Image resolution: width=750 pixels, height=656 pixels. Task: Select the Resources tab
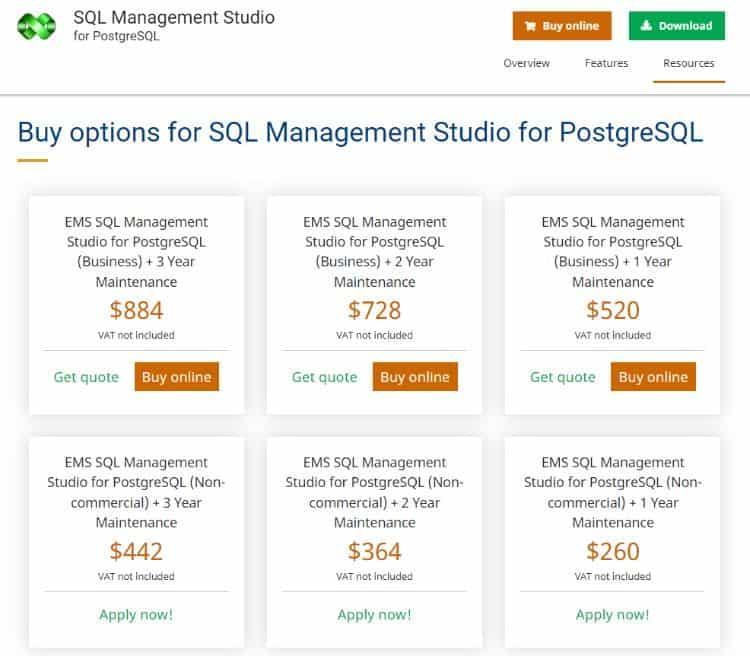coord(689,63)
